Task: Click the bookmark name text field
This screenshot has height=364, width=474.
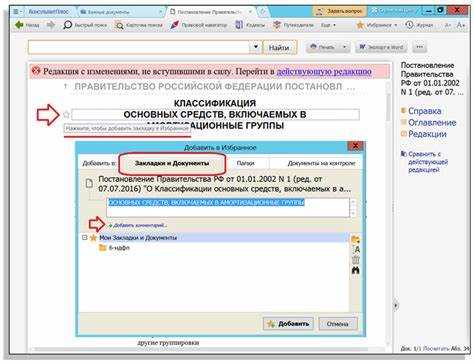Action: [228, 208]
